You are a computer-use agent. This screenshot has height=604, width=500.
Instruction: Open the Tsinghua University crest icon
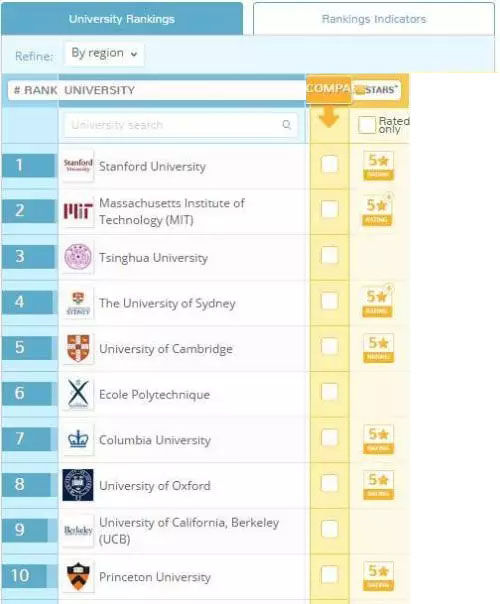(78, 257)
